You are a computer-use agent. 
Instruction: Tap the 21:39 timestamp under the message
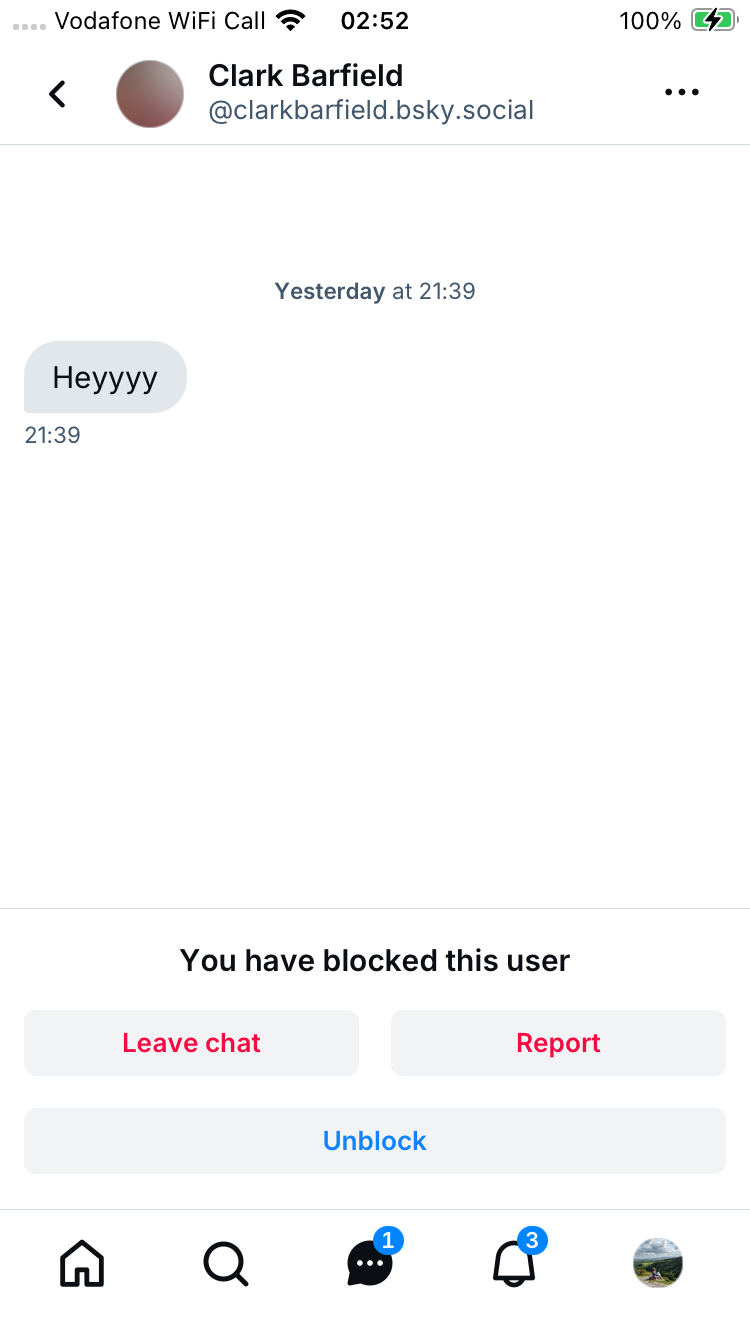click(x=52, y=435)
